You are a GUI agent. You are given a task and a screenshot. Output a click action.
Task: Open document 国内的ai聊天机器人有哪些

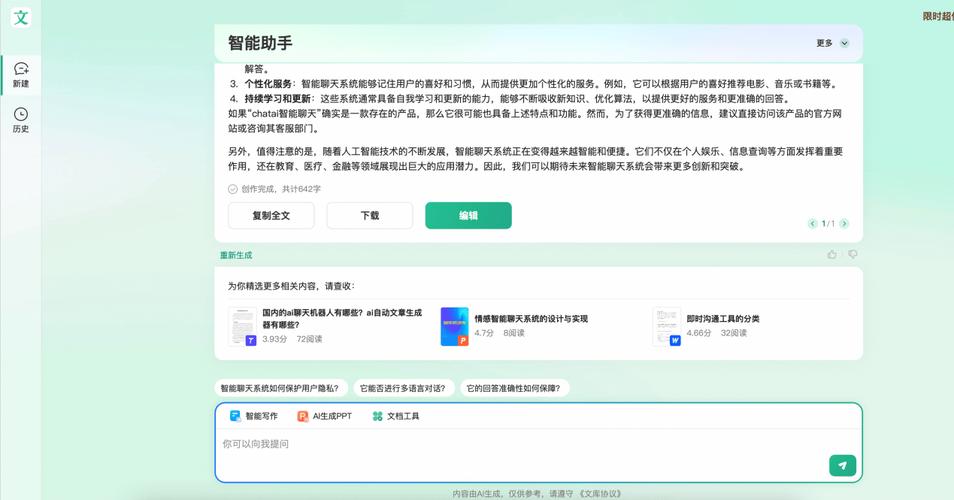tap(342, 318)
